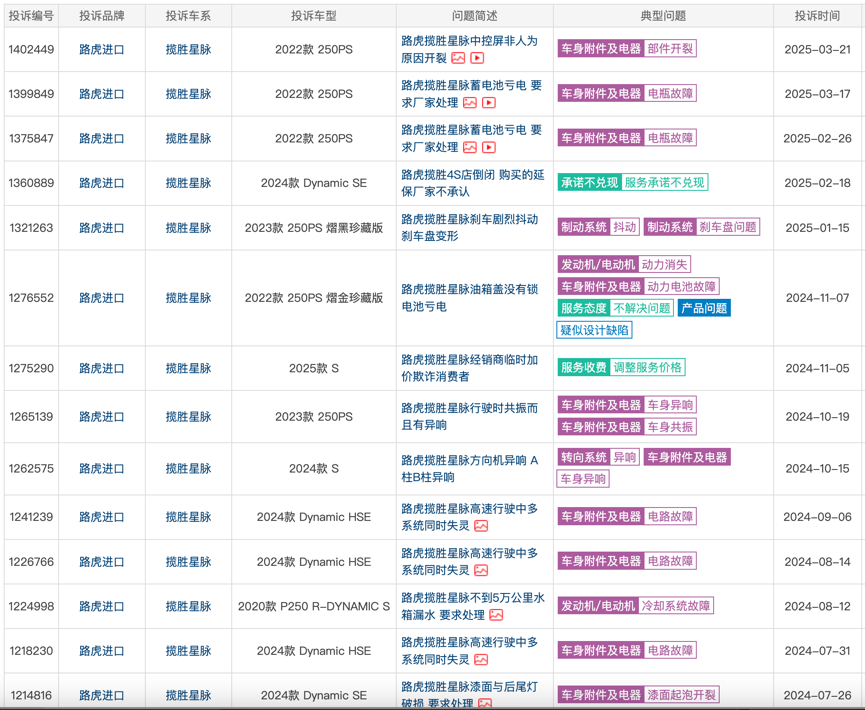Select 发动机/电动机 冷却系统故障 tag
This screenshot has width=865, height=710.
(636, 606)
